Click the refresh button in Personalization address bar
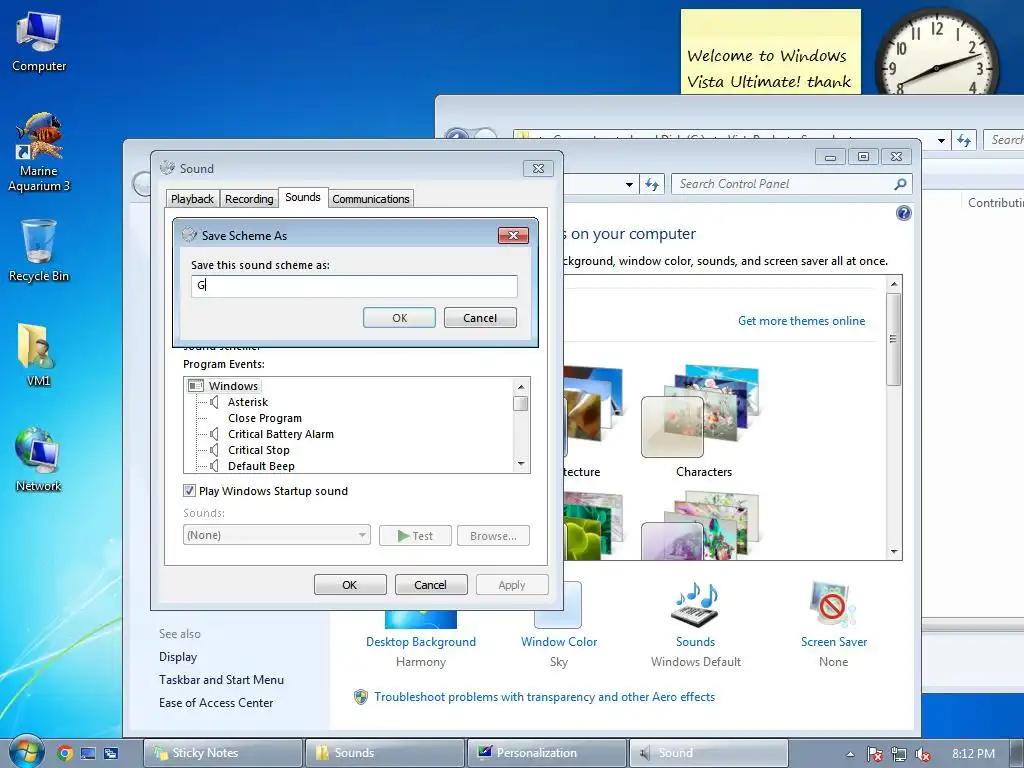The height and width of the screenshot is (768, 1024). click(x=652, y=184)
